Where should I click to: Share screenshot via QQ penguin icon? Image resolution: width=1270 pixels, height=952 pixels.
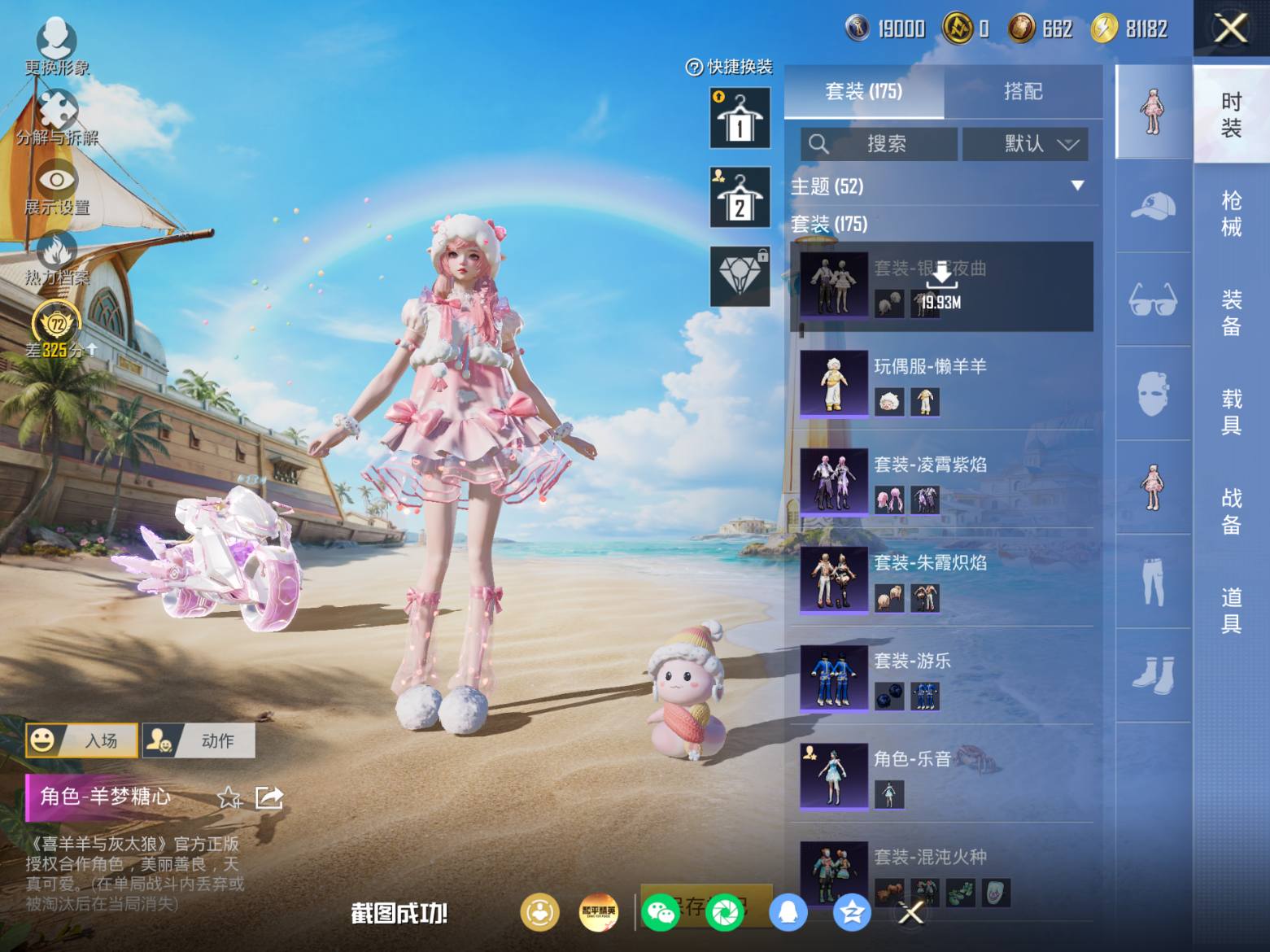(x=788, y=912)
